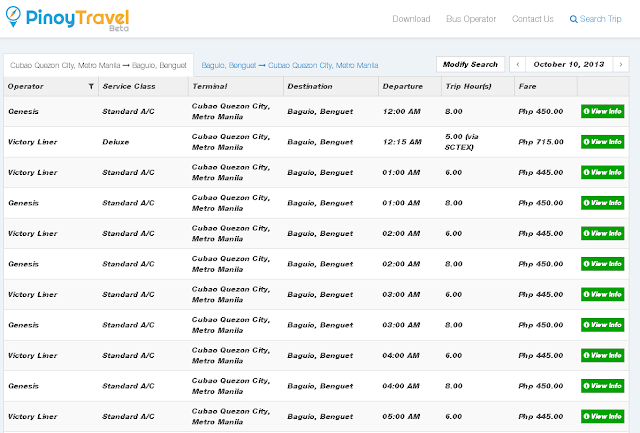Open the Download page
640x433 pixels.
411,19
